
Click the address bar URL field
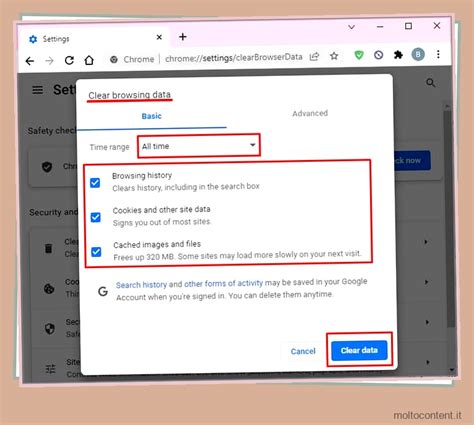click(234, 58)
